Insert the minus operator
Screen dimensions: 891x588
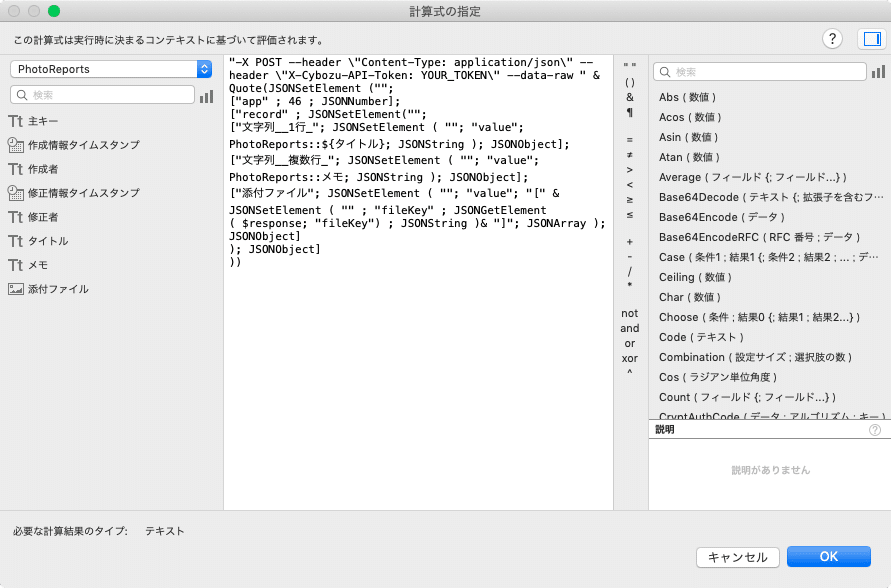630,257
